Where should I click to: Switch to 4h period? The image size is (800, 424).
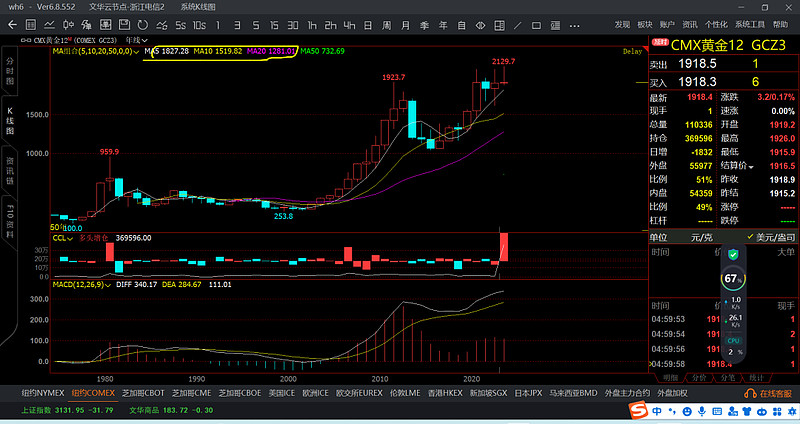click(349, 25)
